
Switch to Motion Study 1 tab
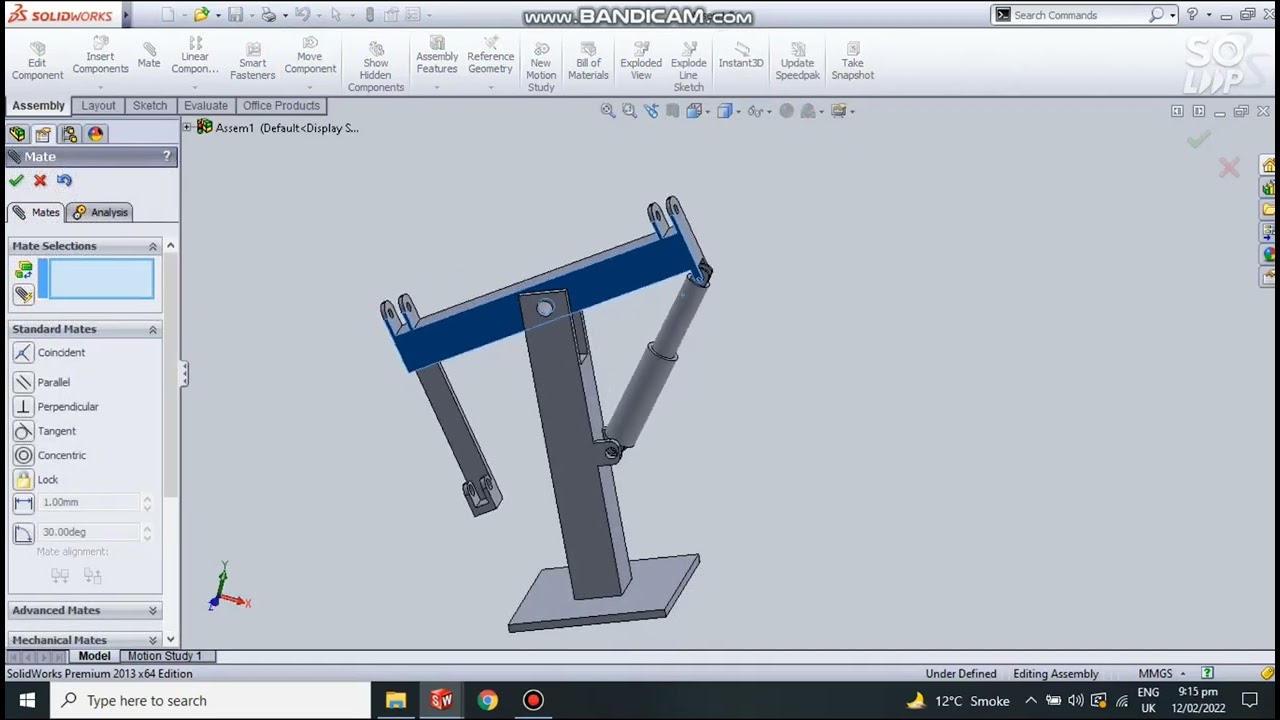[x=164, y=656]
